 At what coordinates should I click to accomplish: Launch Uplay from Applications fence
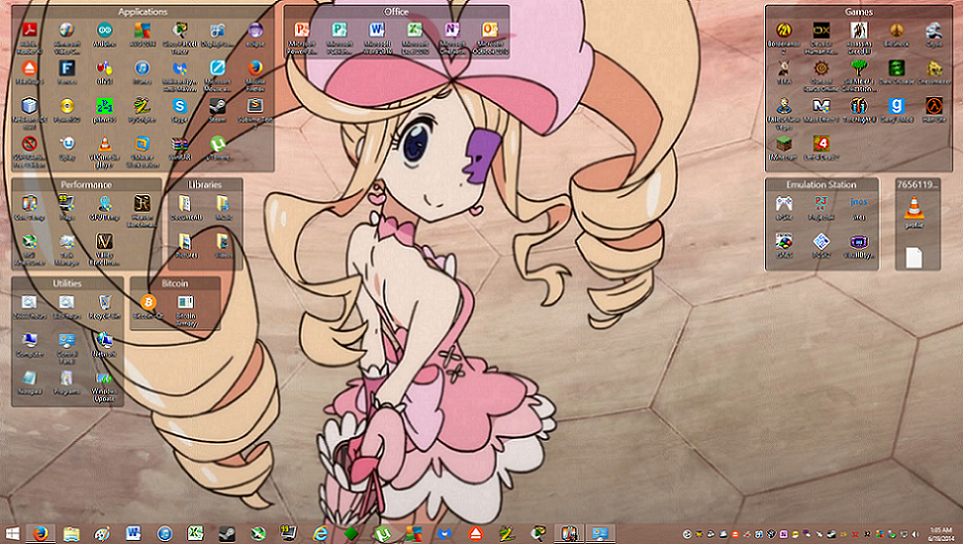click(x=67, y=144)
